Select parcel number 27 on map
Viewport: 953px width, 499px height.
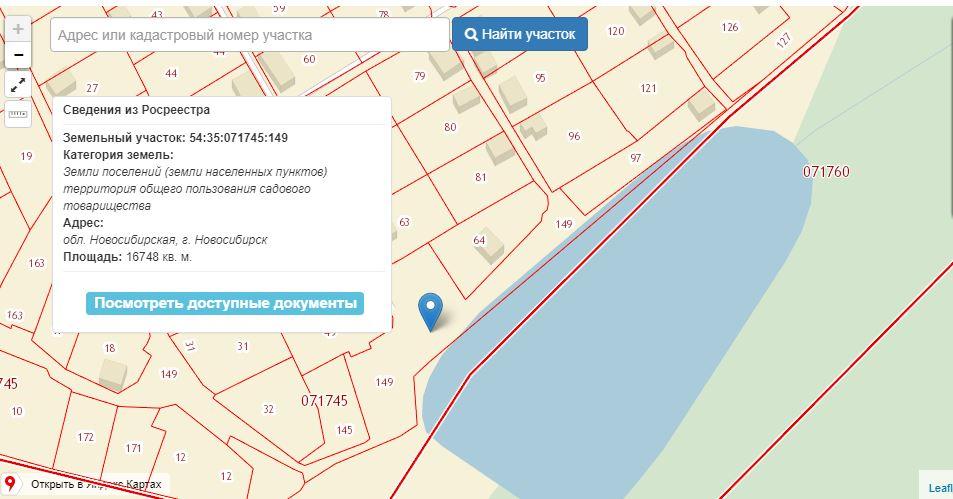(92, 88)
